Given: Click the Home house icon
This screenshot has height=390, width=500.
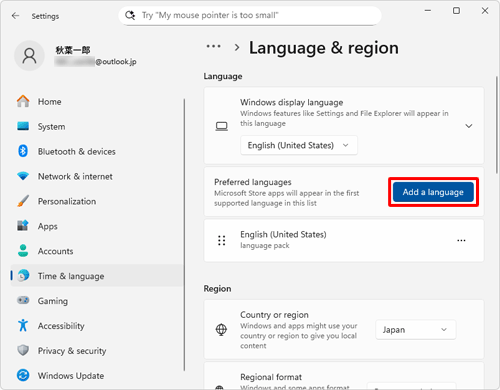Looking at the screenshot, I should click(x=23, y=101).
